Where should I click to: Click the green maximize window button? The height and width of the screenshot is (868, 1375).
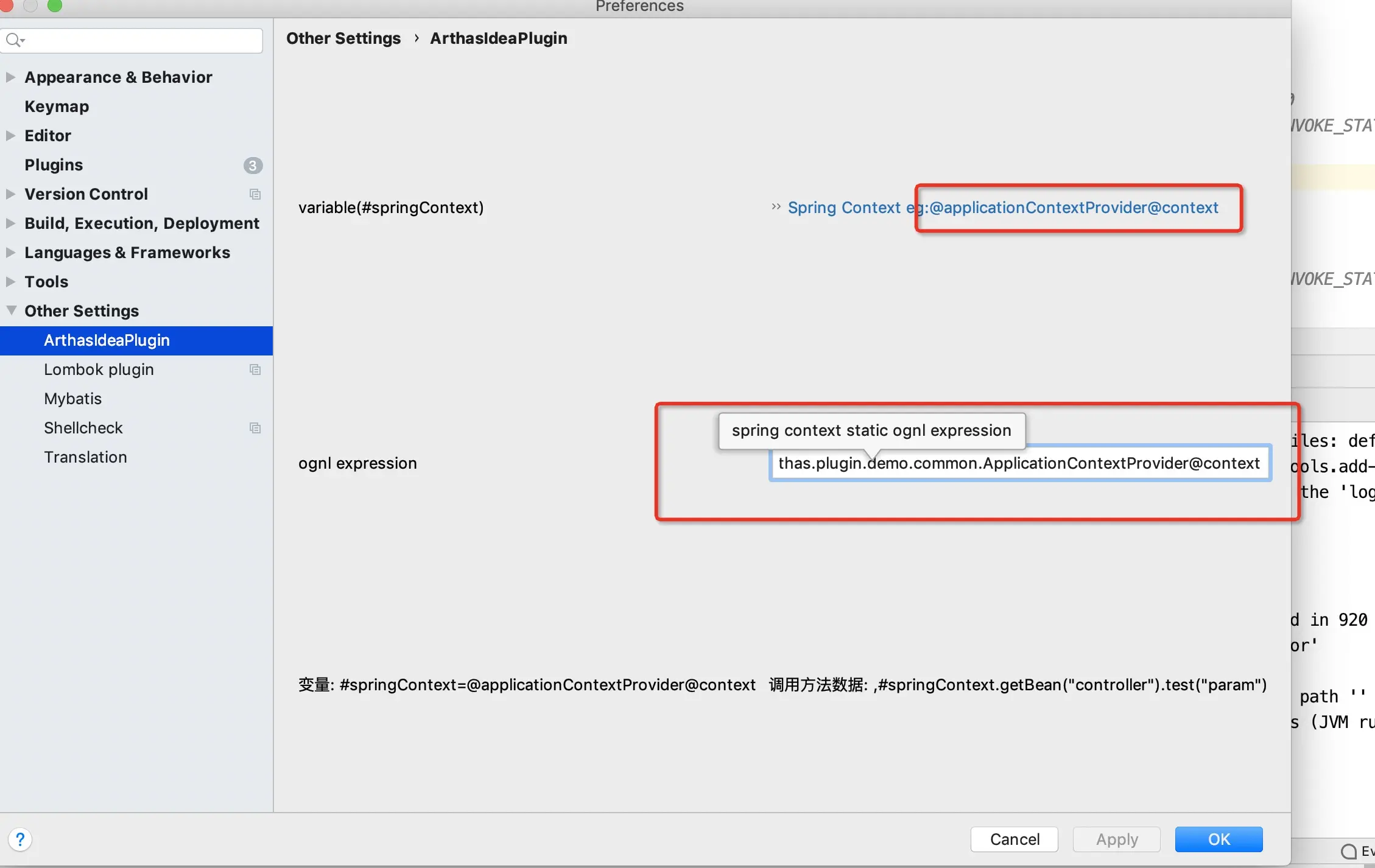point(55,5)
